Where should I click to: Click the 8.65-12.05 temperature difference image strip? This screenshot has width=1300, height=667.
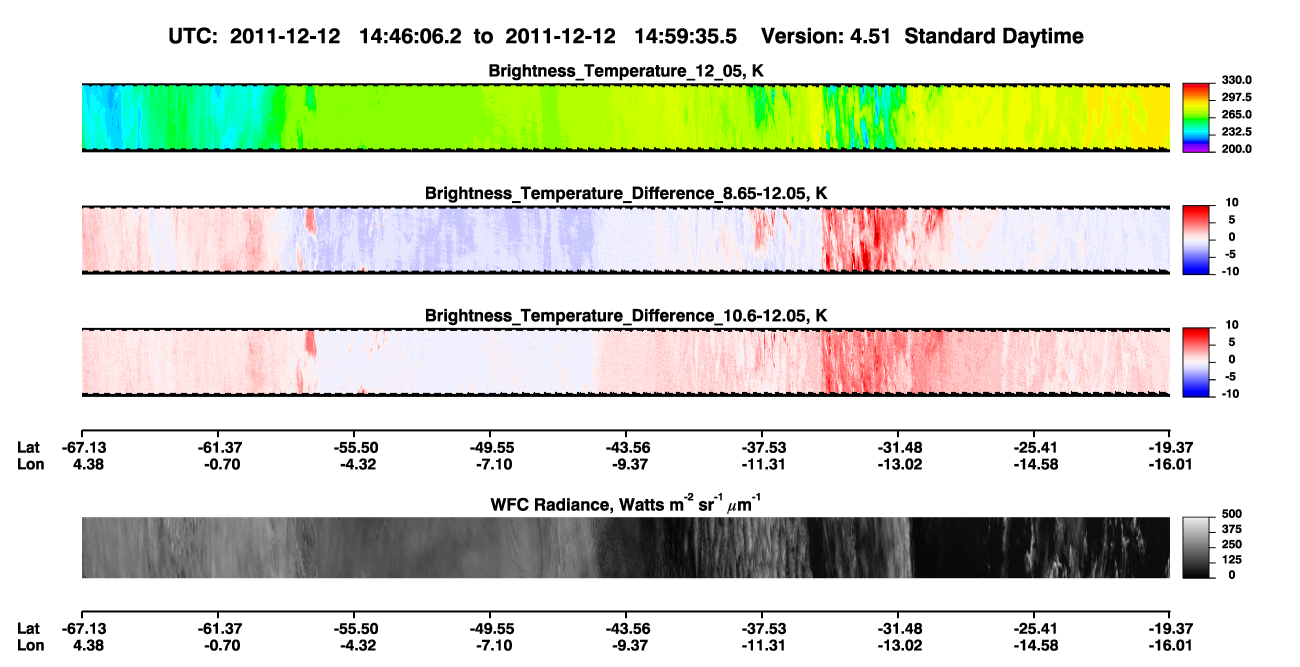click(x=625, y=239)
